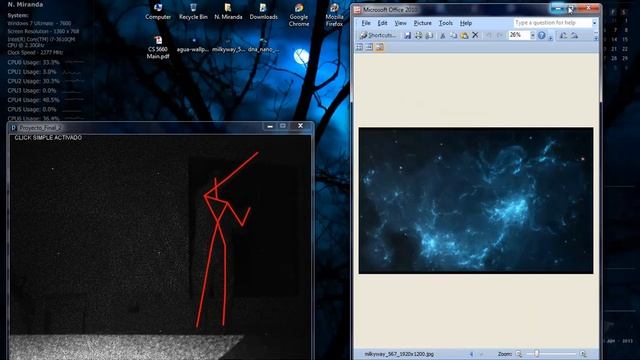
Task: Click the toolbar overflow arrow at far right
Action: click(596, 36)
